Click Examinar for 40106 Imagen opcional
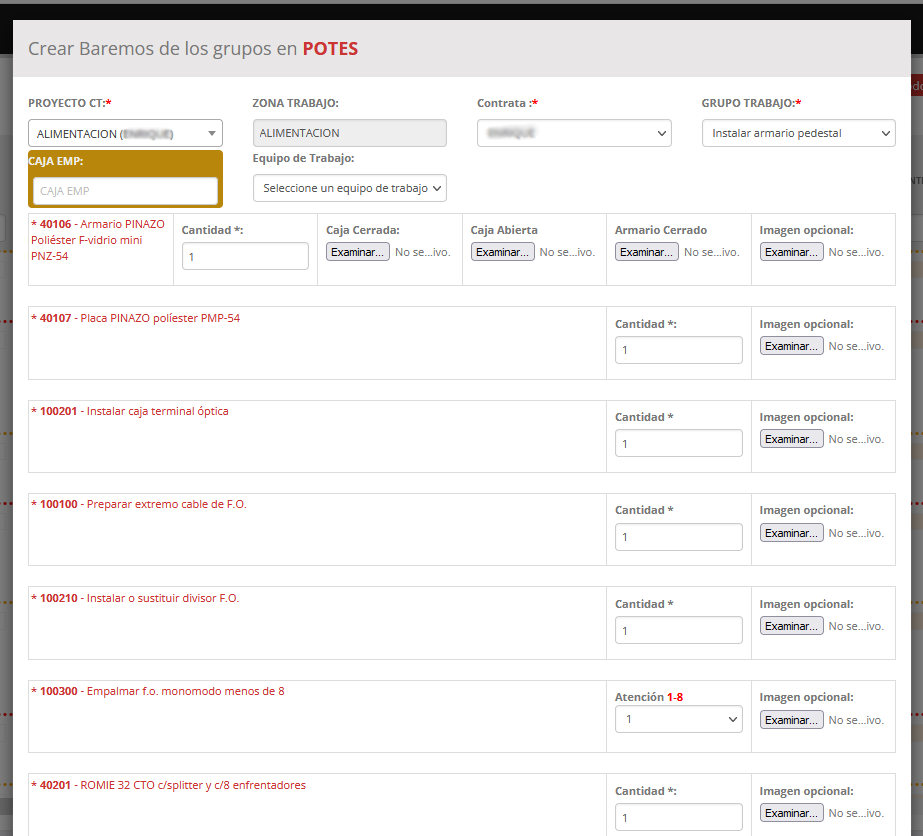This screenshot has height=836, width=923. [x=792, y=252]
